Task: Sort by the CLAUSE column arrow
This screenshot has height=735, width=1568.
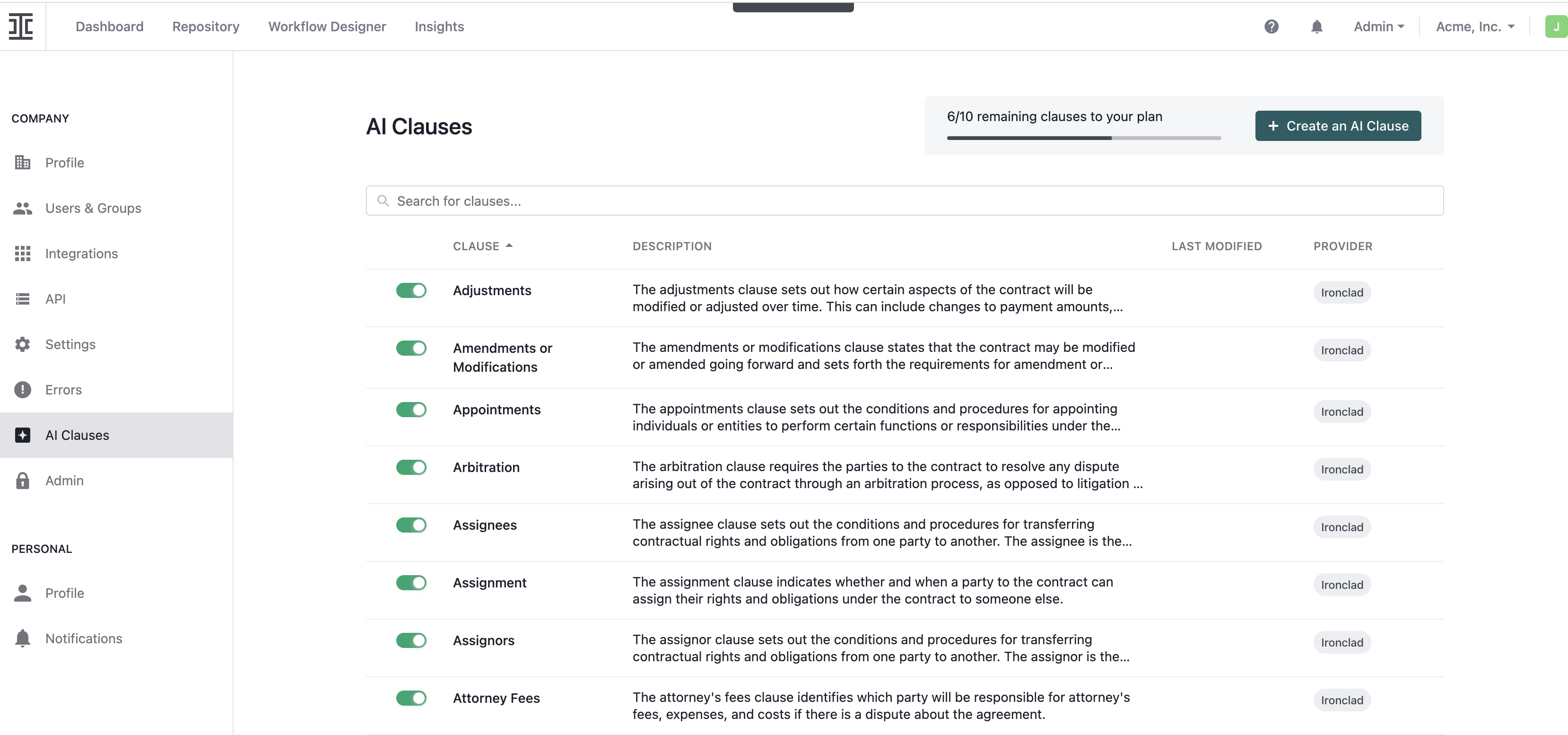Action: tap(509, 245)
